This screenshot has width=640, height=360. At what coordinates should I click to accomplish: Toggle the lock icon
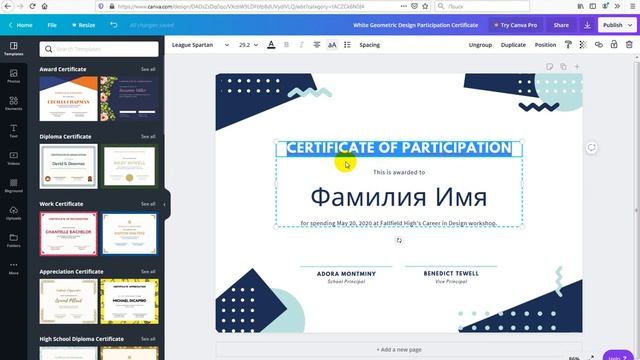[614, 44]
